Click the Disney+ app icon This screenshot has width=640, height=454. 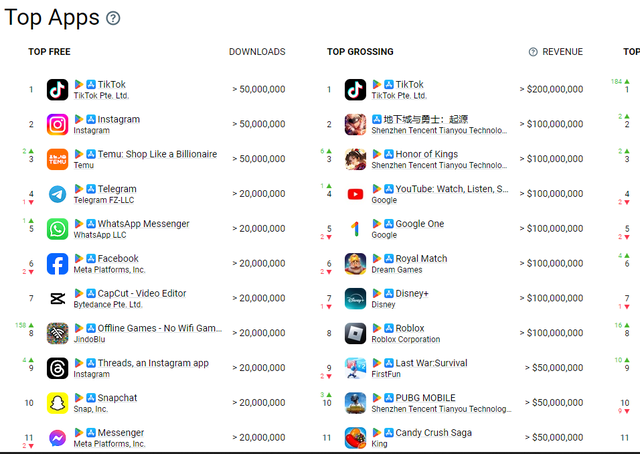(x=355, y=298)
